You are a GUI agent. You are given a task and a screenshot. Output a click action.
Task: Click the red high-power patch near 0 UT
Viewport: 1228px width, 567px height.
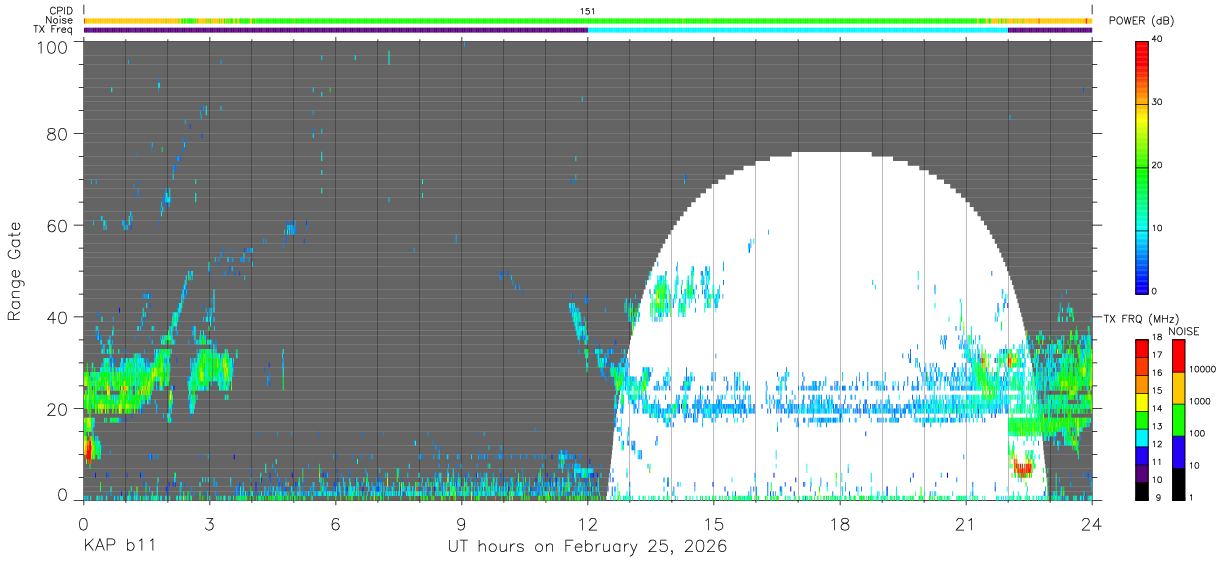coord(88,449)
